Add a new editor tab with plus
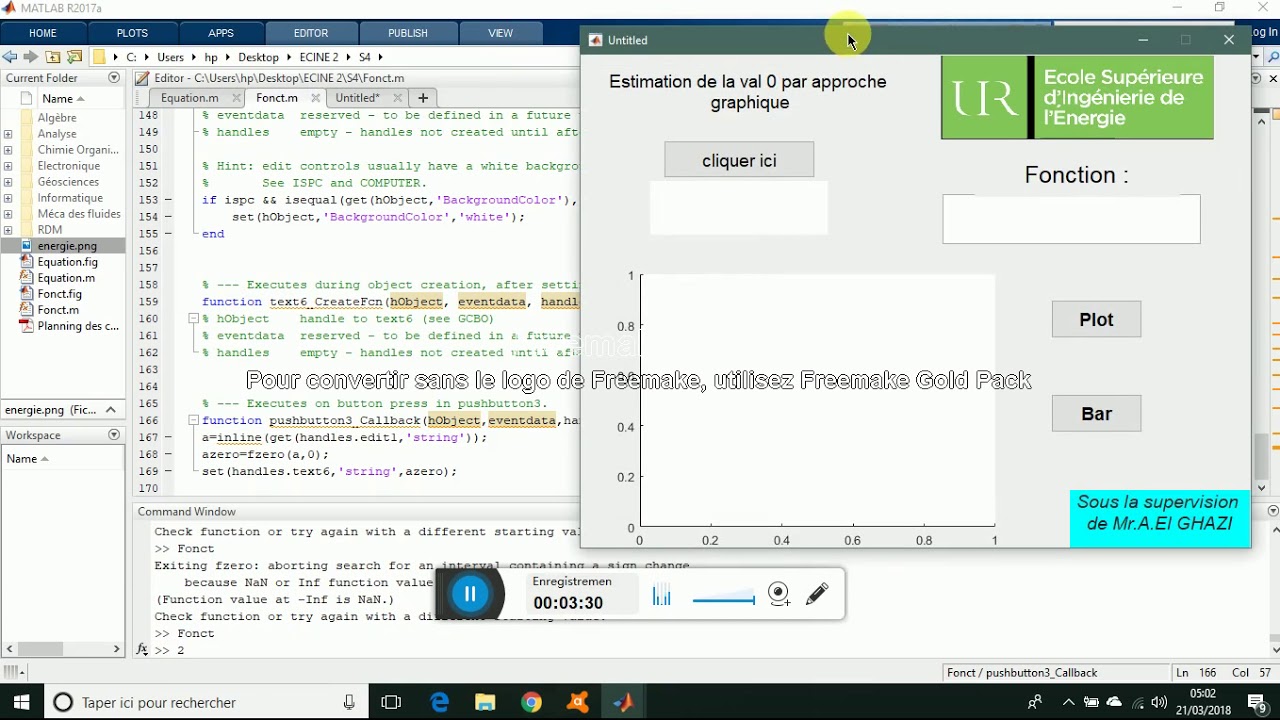1280x720 pixels. 423,98
